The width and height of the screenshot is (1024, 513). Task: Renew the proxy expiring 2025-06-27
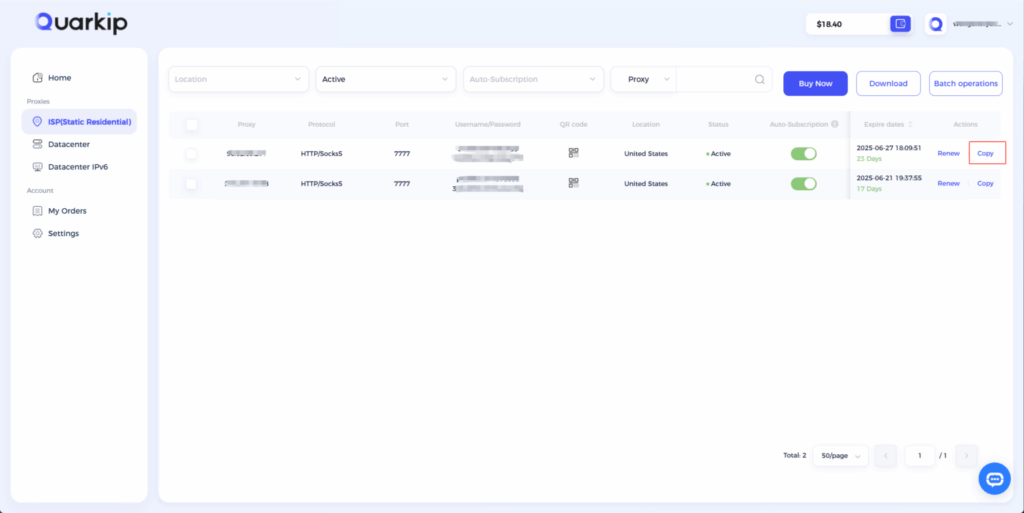(948, 153)
